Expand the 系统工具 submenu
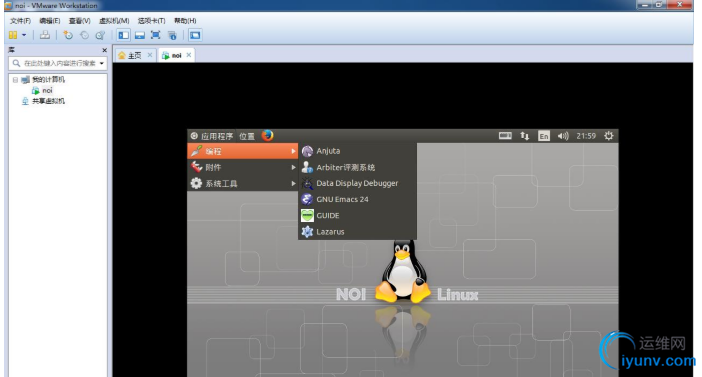This screenshot has height=377, width=702. tap(243, 183)
